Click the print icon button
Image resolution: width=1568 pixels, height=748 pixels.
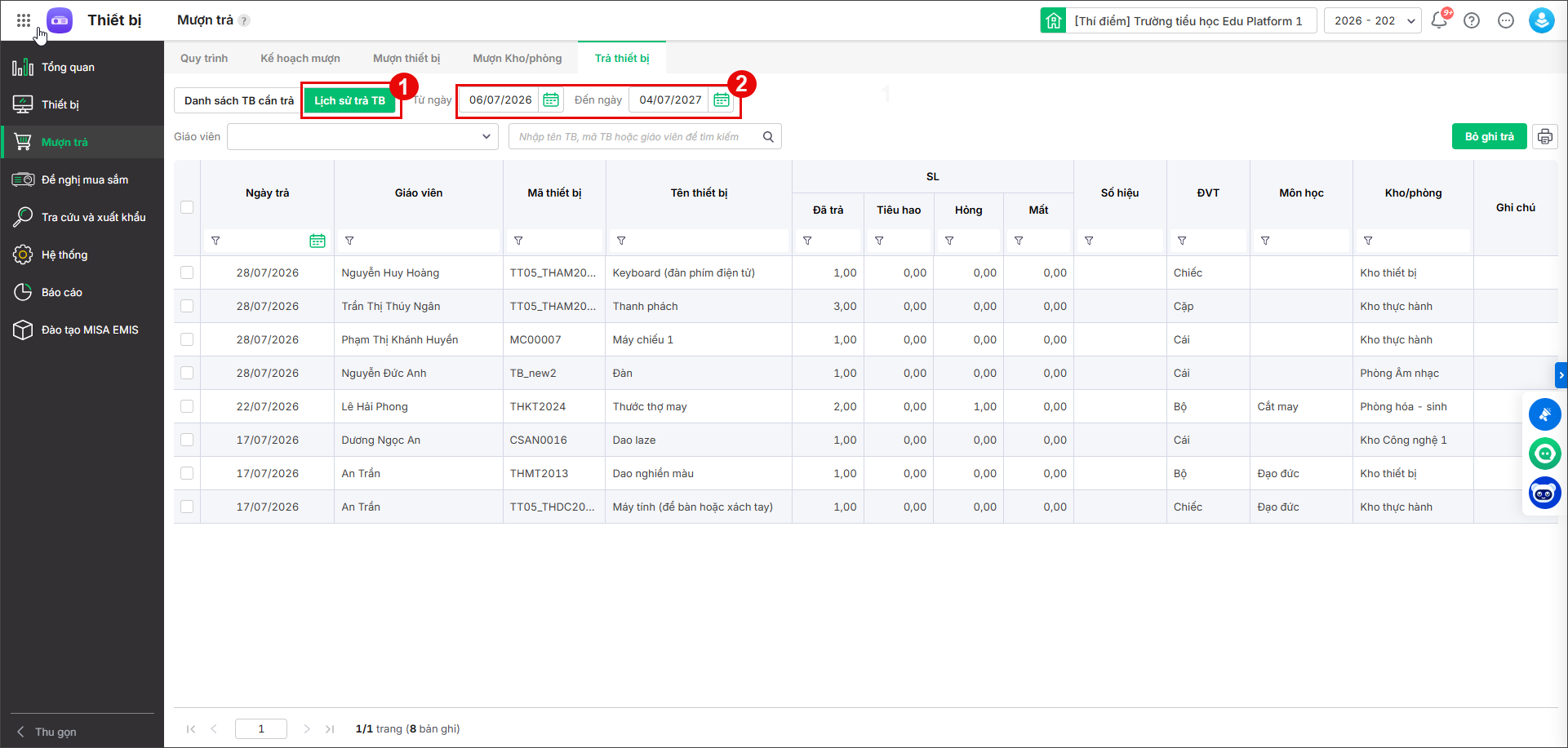[x=1545, y=136]
